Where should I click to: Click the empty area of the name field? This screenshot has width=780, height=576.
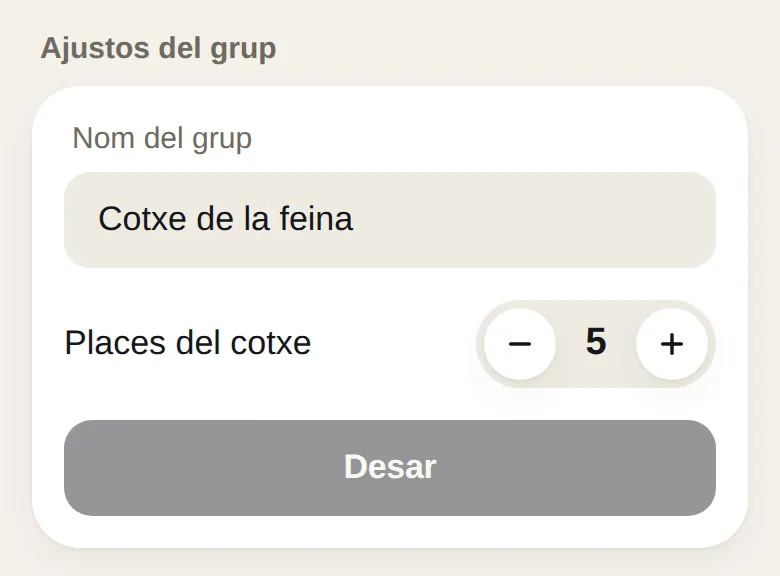[532, 220]
